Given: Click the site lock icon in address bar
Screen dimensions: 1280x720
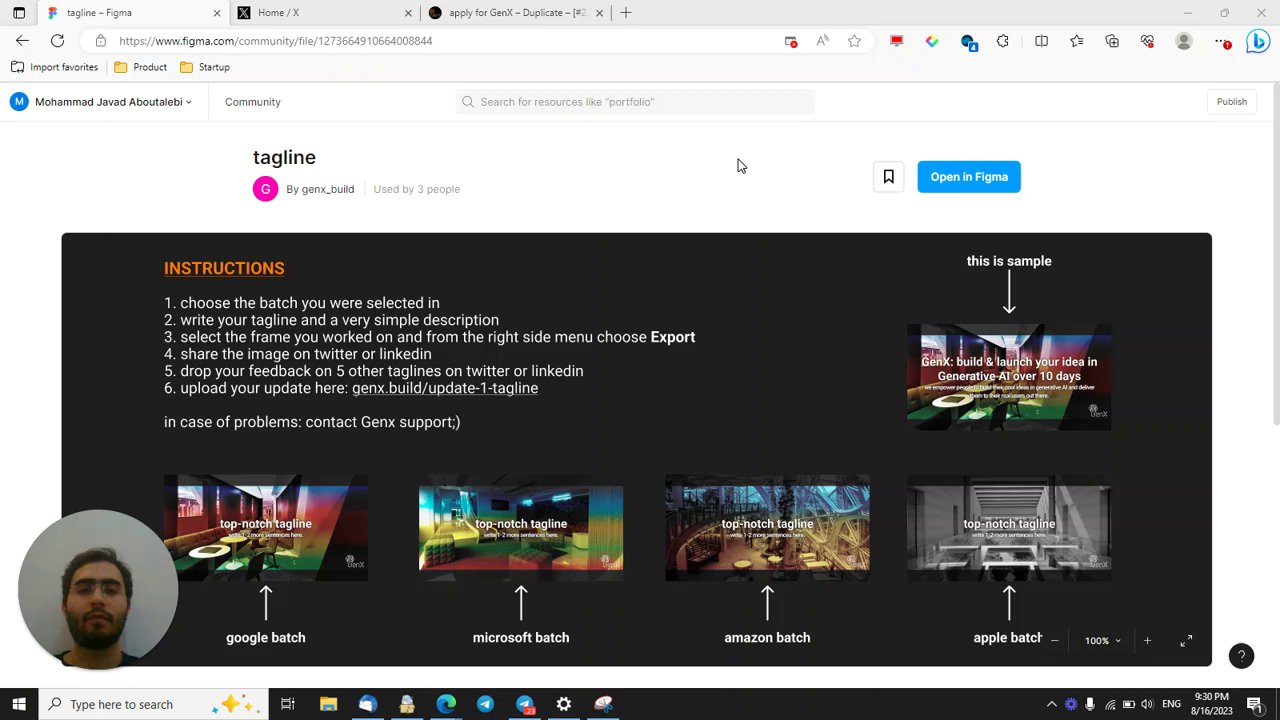Looking at the screenshot, I should point(100,41).
